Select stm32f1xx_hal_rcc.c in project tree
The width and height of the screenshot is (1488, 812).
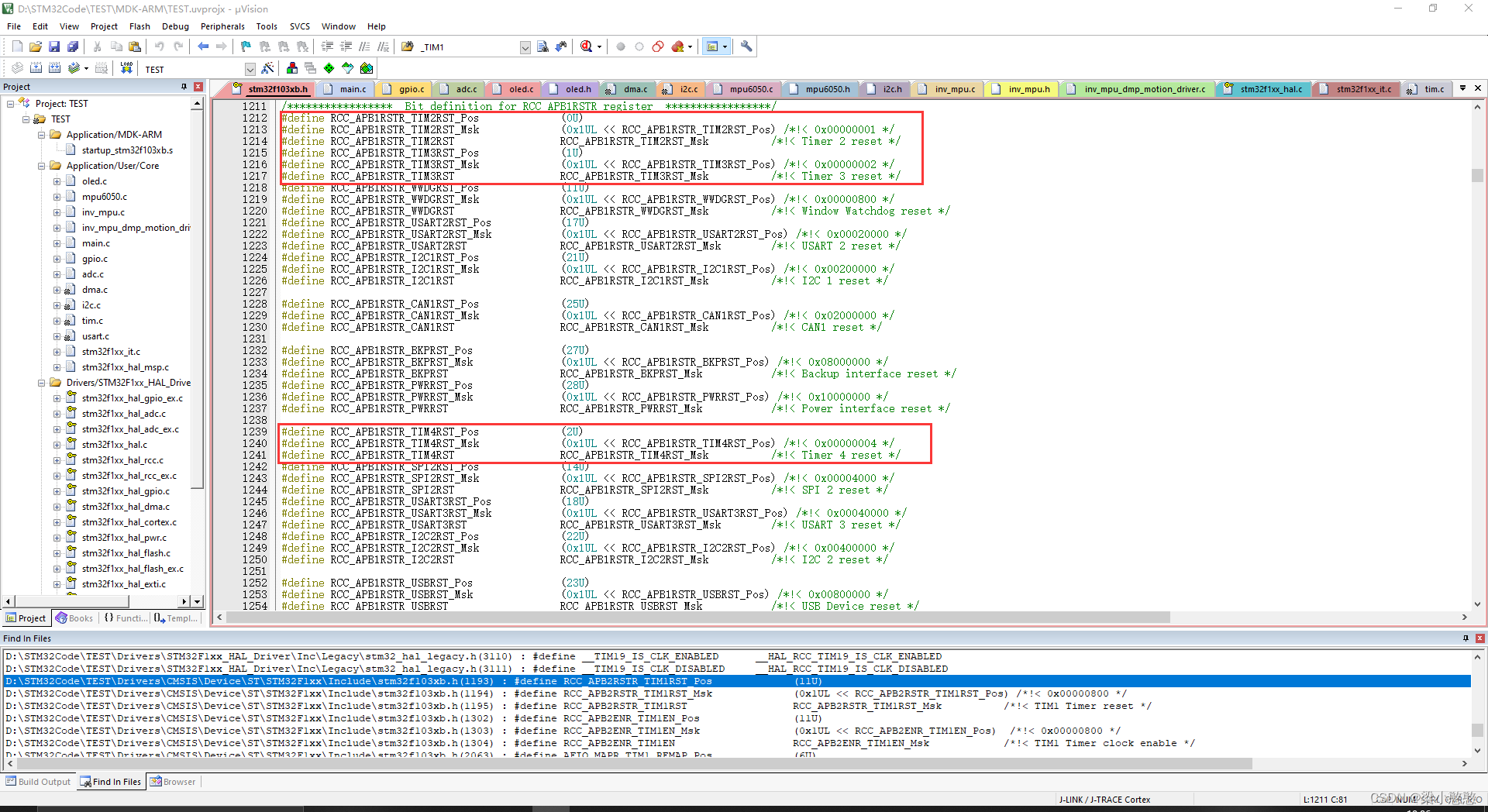(x=122, y=460)
